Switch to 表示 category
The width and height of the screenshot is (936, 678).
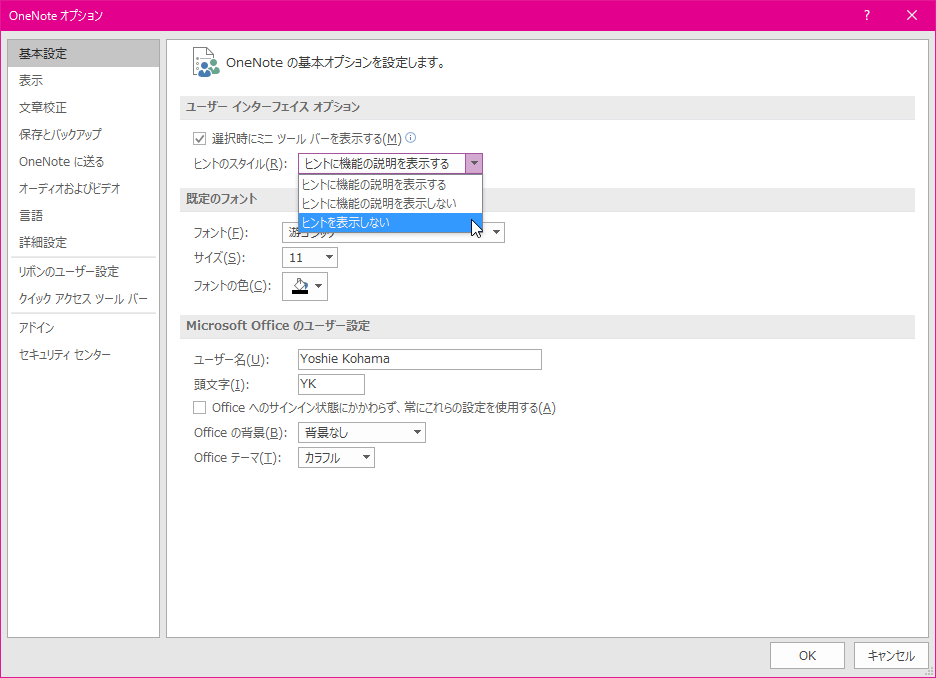click(x=84, y=81)
